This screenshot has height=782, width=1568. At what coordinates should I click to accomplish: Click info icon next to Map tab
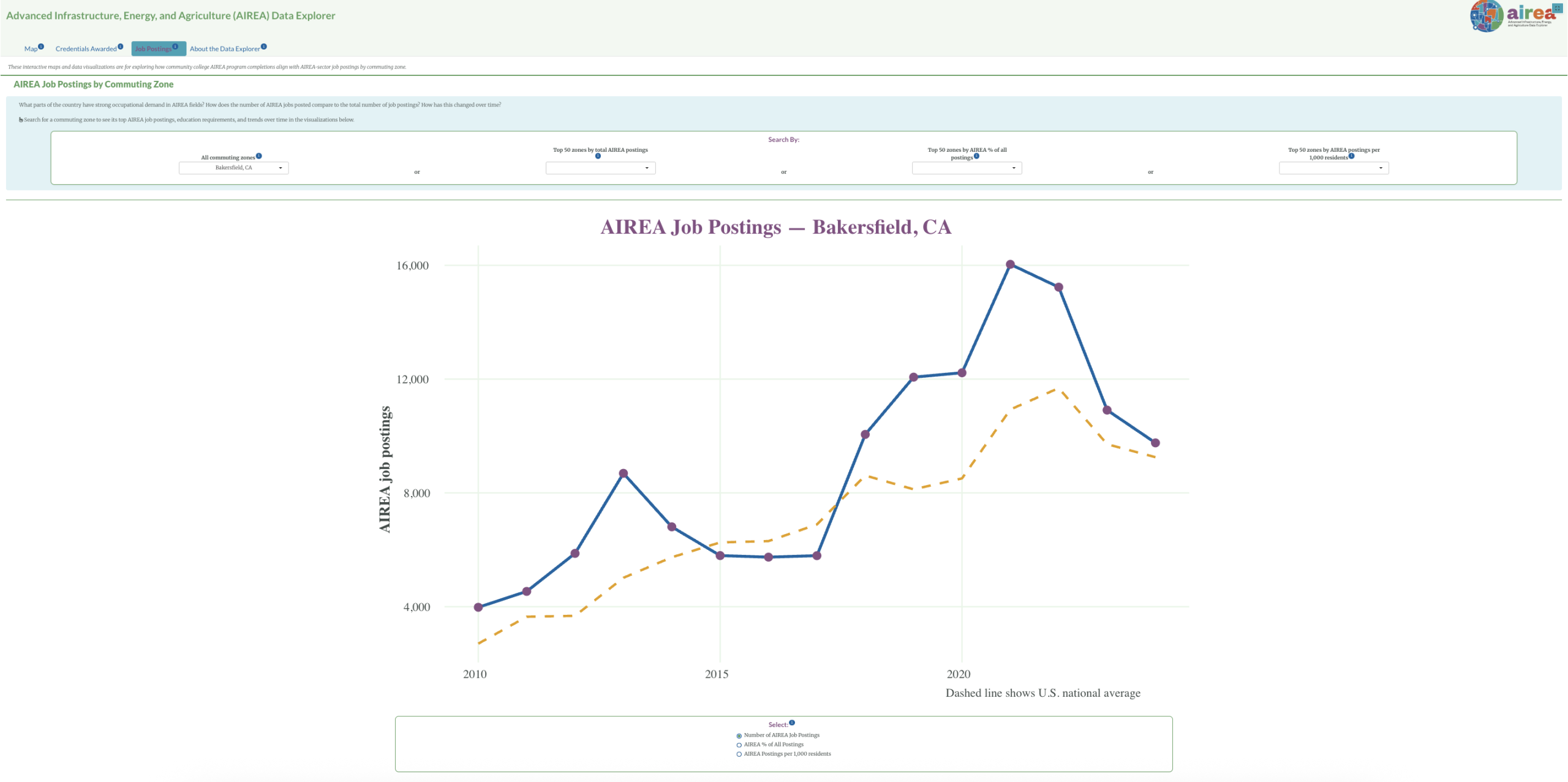point(41,47)
